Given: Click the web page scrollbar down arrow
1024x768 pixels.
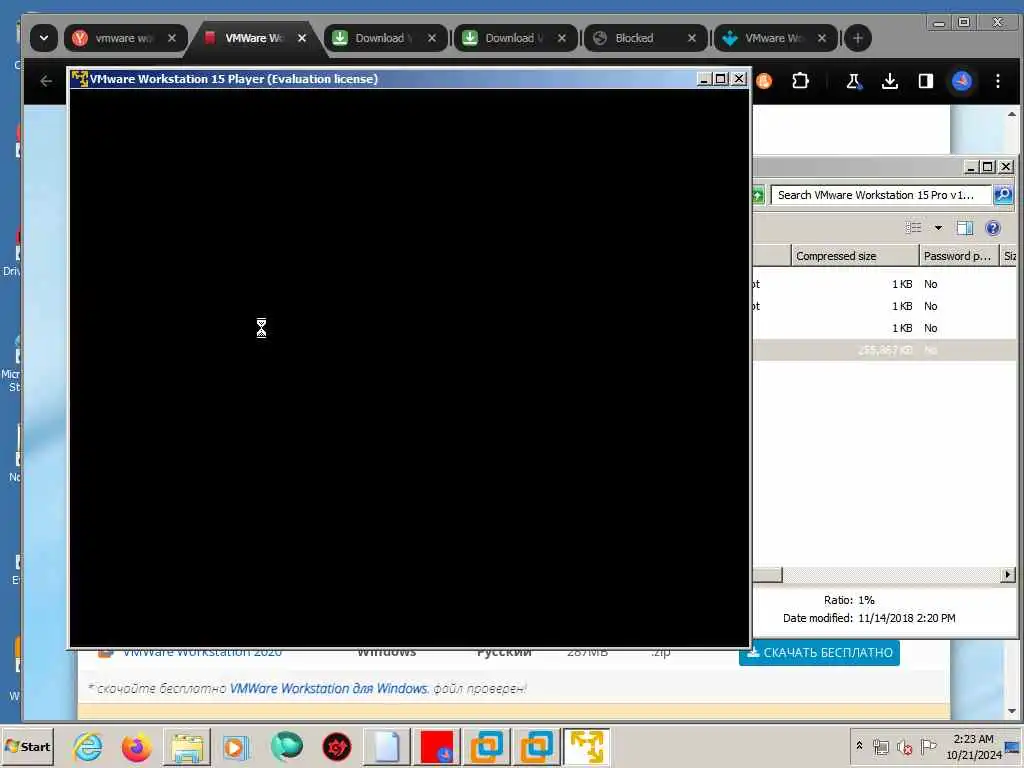Looking at the screenshot, I should (1012, 711).
